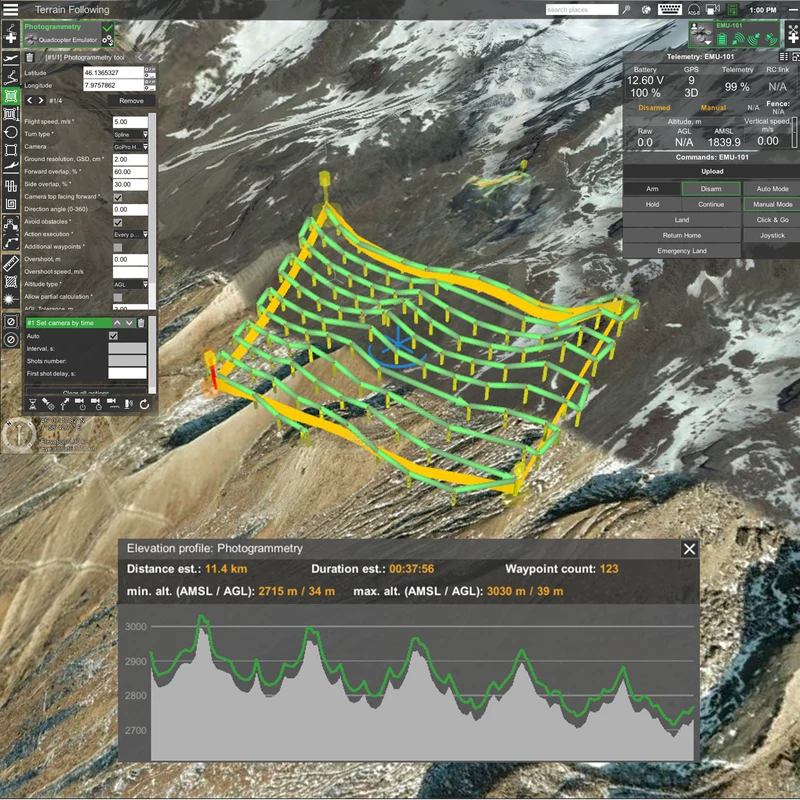Click the Upload command bar
The width and height of the screenshot is (800, 800).
coord(711,171)
